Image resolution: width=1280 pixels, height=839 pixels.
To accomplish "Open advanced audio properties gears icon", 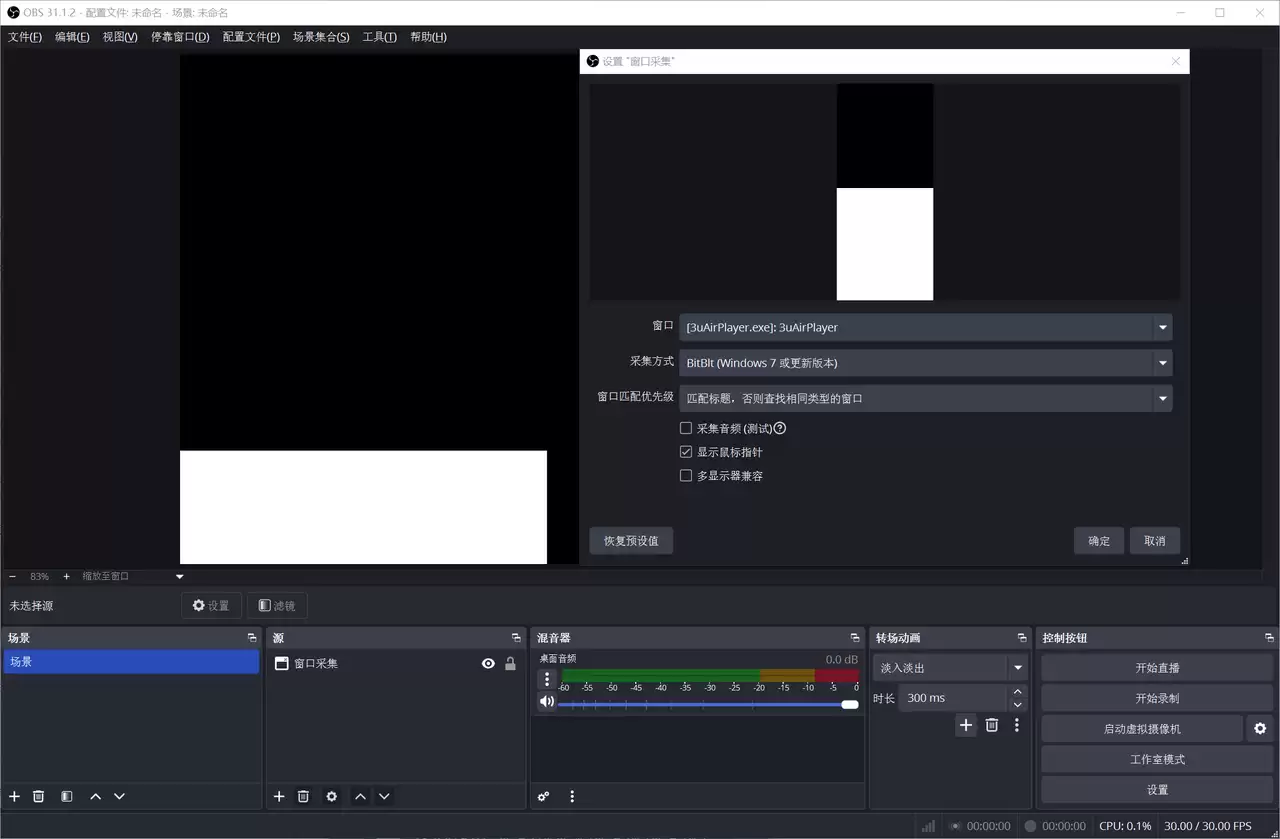I will (543, 796).
